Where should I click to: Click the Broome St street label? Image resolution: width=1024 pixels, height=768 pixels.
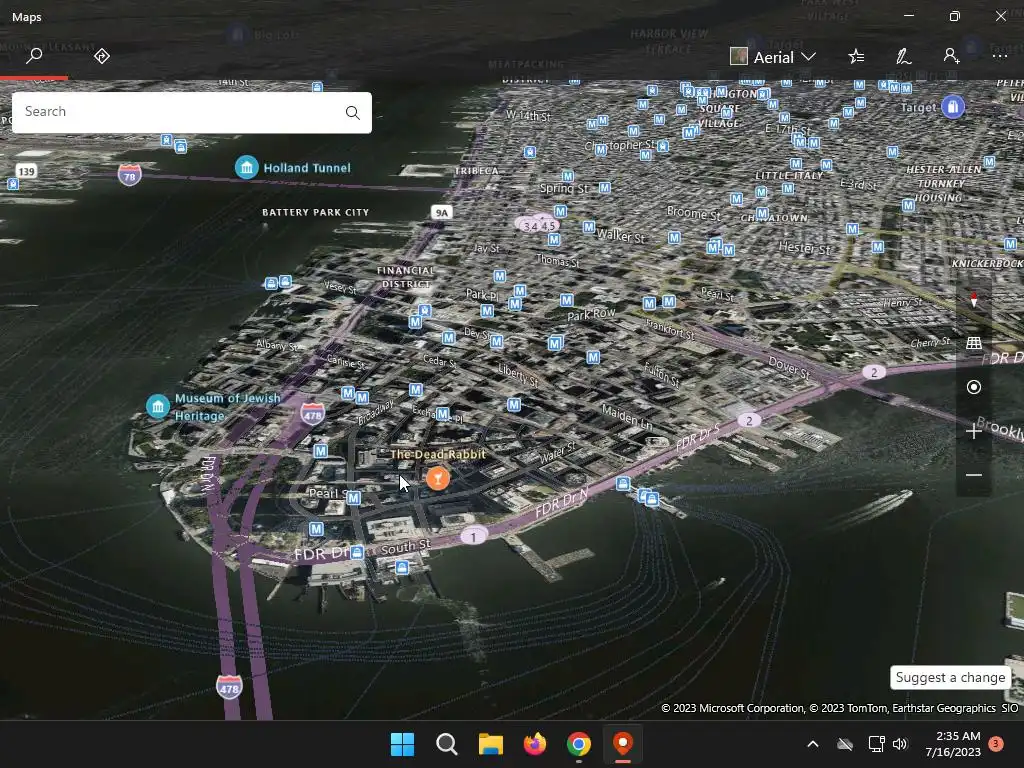click(694, 213)
